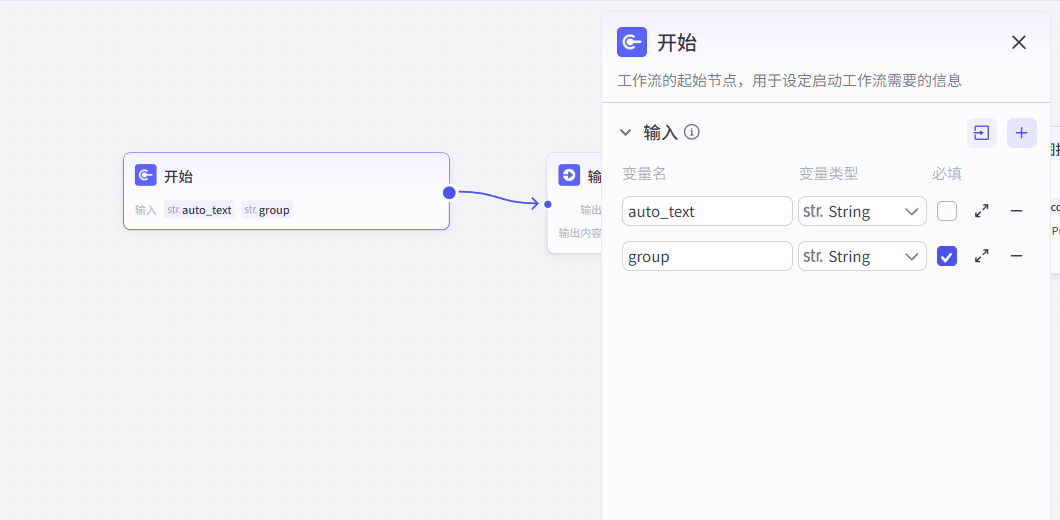
Task: Select the str. group tag on 开始 node
Action: click(x=267, y=210)
